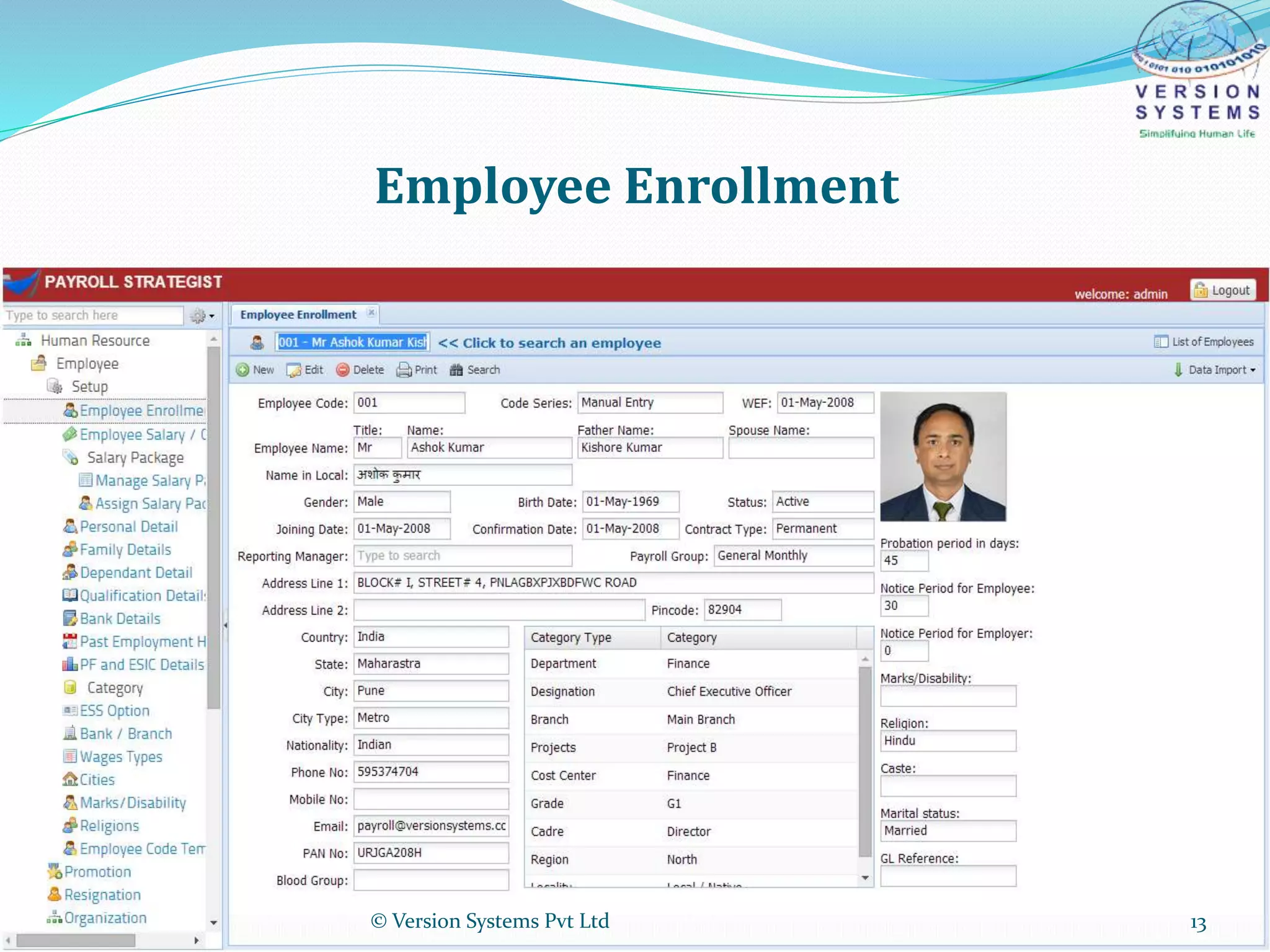Click the New employee button

pos(255,370)
